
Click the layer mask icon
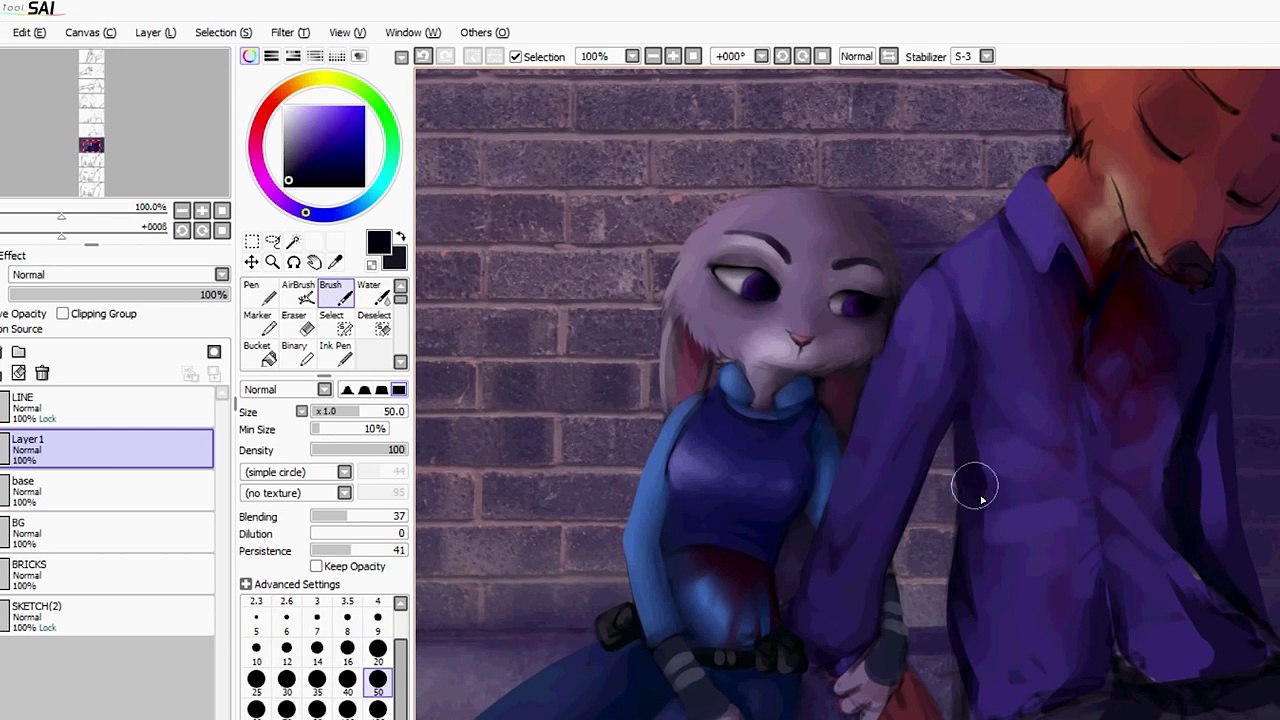pos(214,352)
